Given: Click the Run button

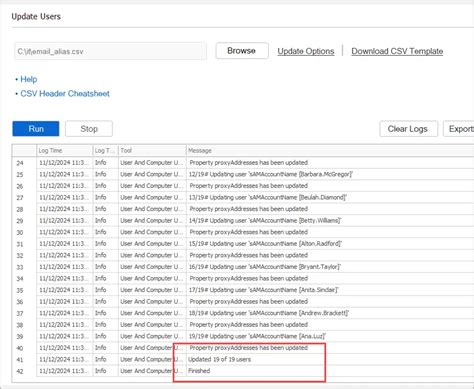Looking at the screenshot, I should 36,129.
